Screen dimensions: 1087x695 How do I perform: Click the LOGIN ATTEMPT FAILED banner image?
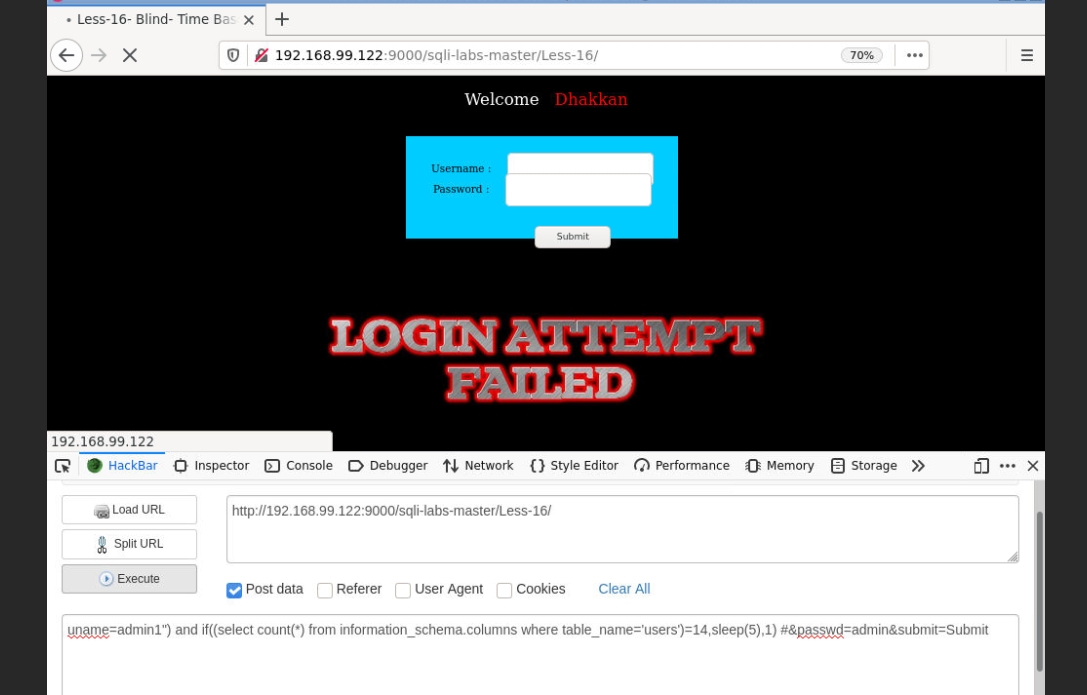point(546,360)
